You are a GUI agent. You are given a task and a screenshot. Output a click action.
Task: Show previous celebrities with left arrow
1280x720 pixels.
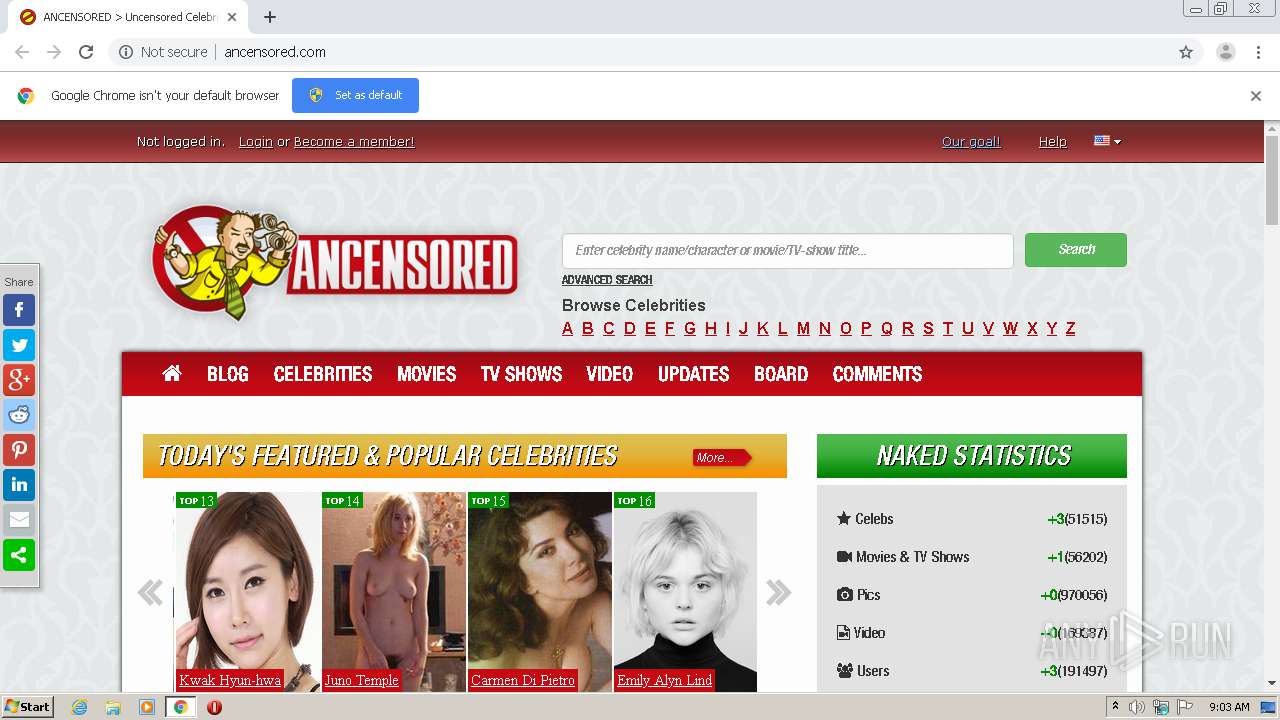coord(150,592)
